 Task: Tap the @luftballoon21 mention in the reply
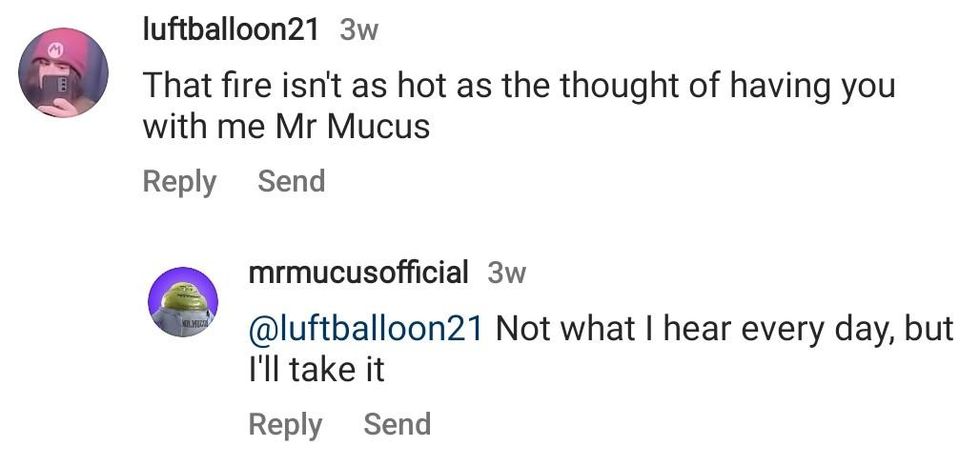(366, 328)
